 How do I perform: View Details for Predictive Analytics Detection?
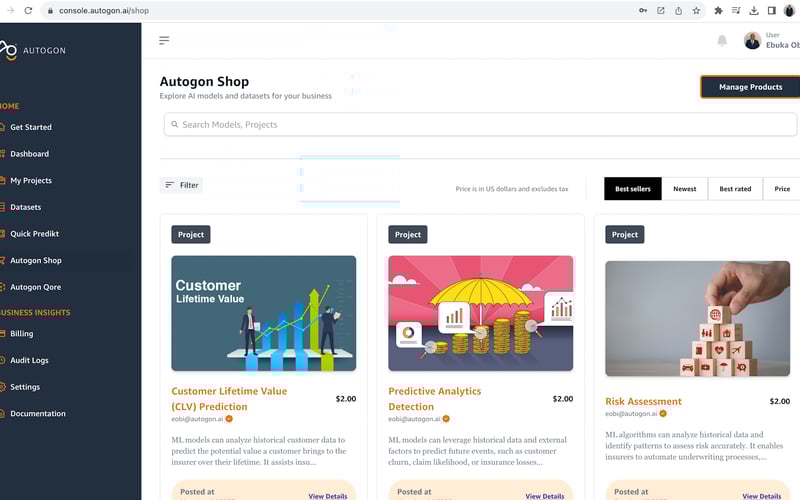pos(544,496)
